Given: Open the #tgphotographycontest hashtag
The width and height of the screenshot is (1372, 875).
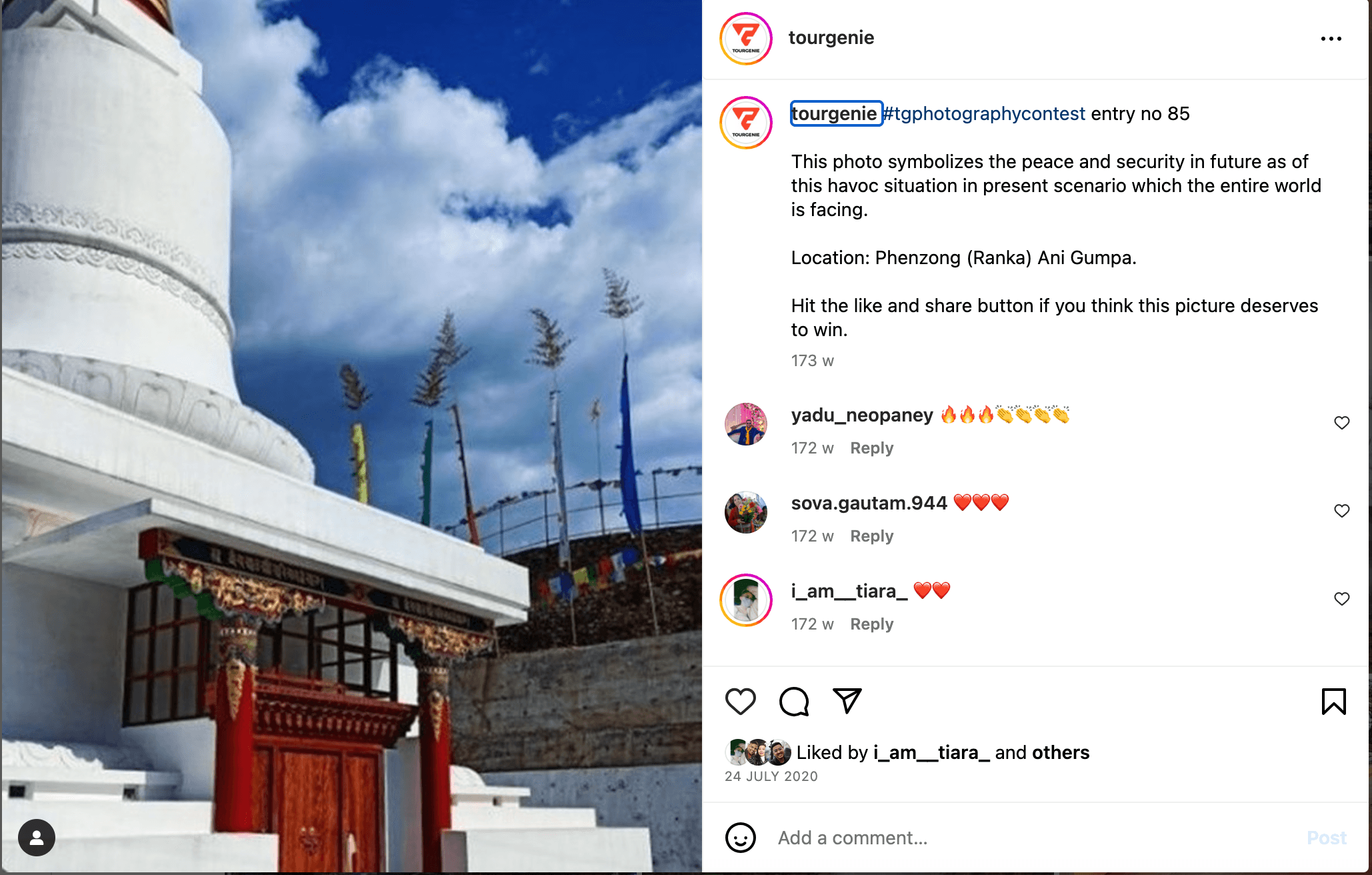Looking at the screenshot, I should [984, 113].
